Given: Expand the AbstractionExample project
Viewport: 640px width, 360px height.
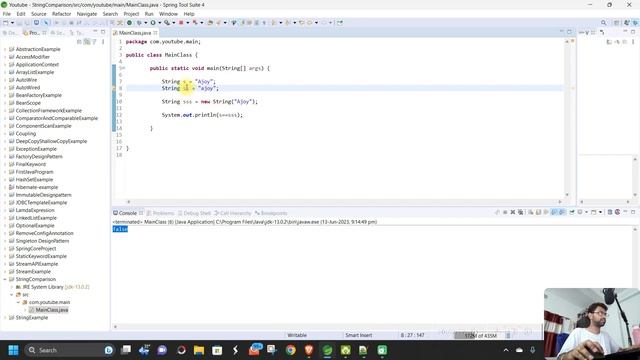Looking at the screenshot, I should coord(5,49).
